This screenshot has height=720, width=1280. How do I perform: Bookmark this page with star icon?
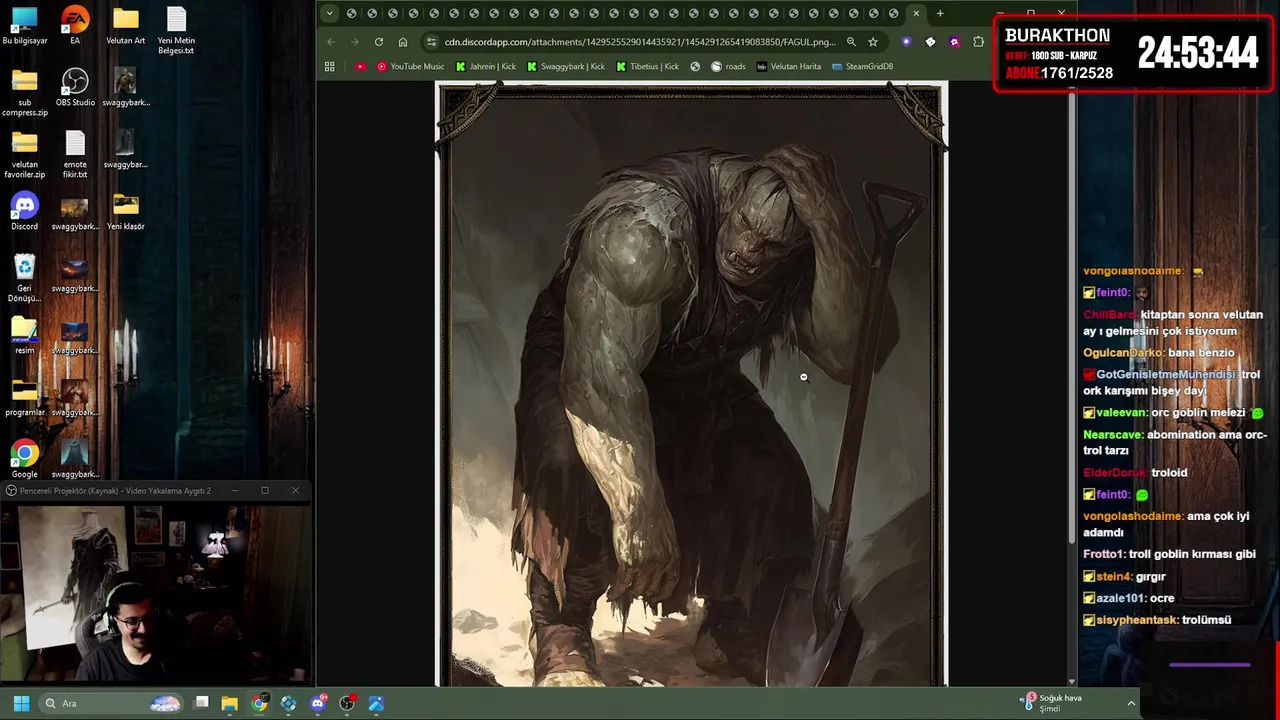873,42
